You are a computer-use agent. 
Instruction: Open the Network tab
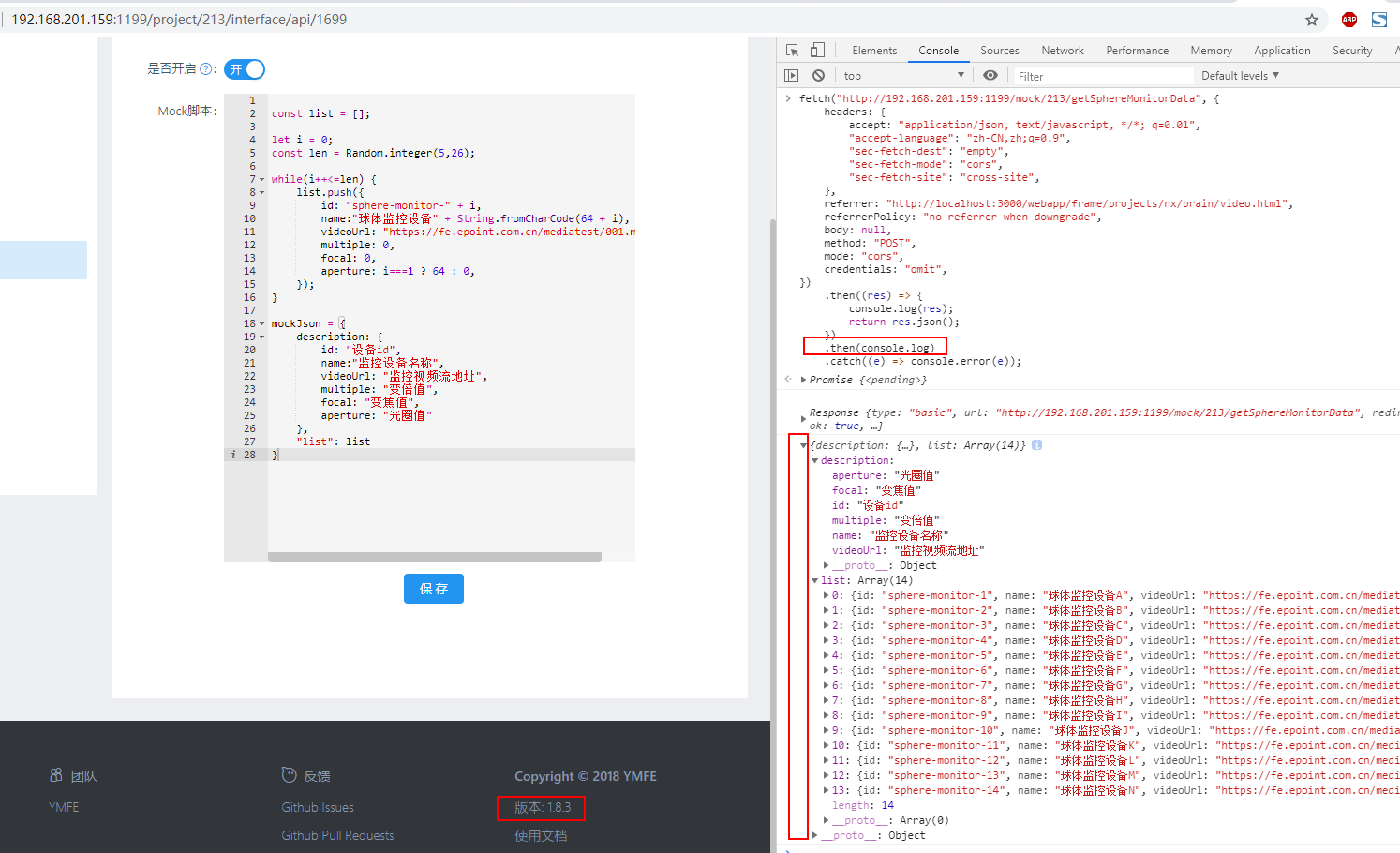point(1063,51)
